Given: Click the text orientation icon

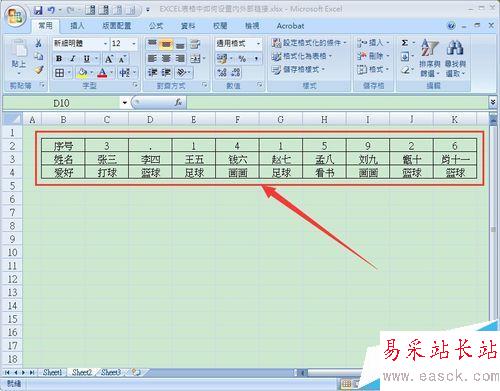Looking at the screenshot, I should (x=182, y=72).
